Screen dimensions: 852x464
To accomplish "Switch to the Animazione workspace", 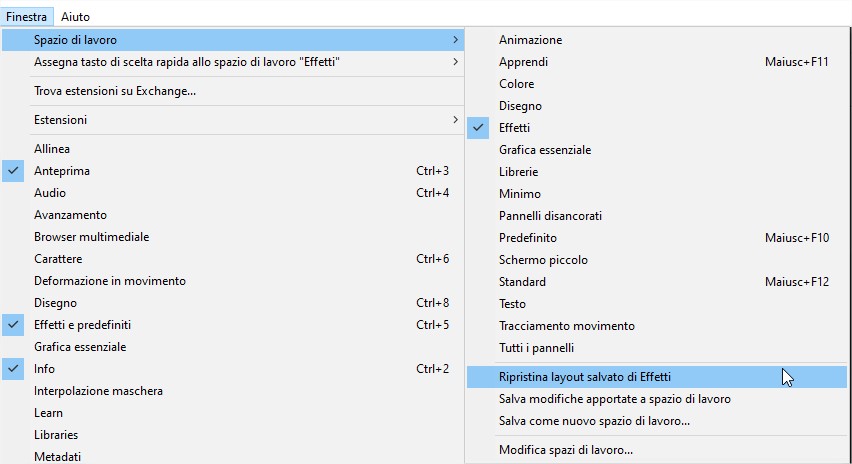I will tap(530, 40).
